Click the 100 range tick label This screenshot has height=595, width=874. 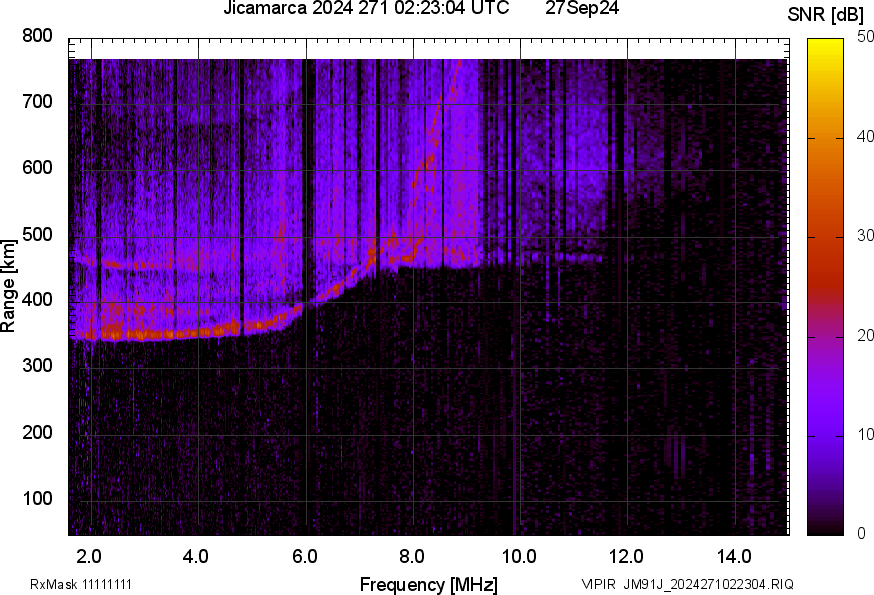pos(37,499)
